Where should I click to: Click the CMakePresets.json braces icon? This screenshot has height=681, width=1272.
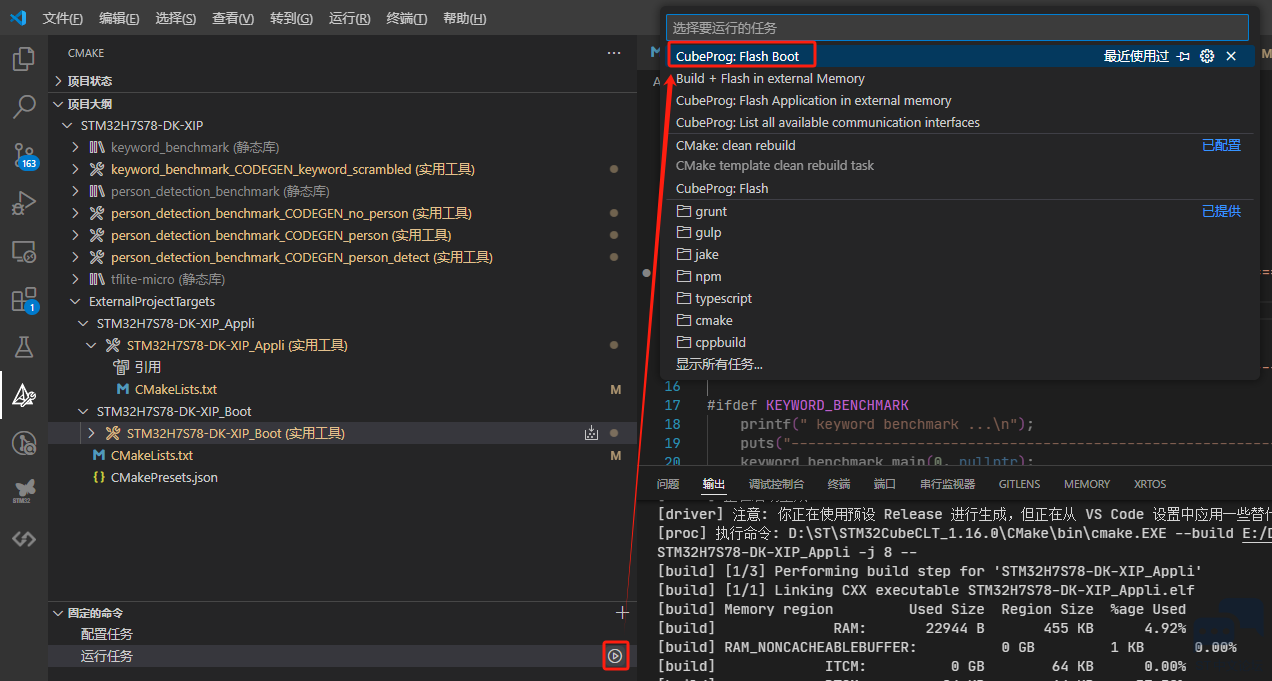(x=98, y=477)
